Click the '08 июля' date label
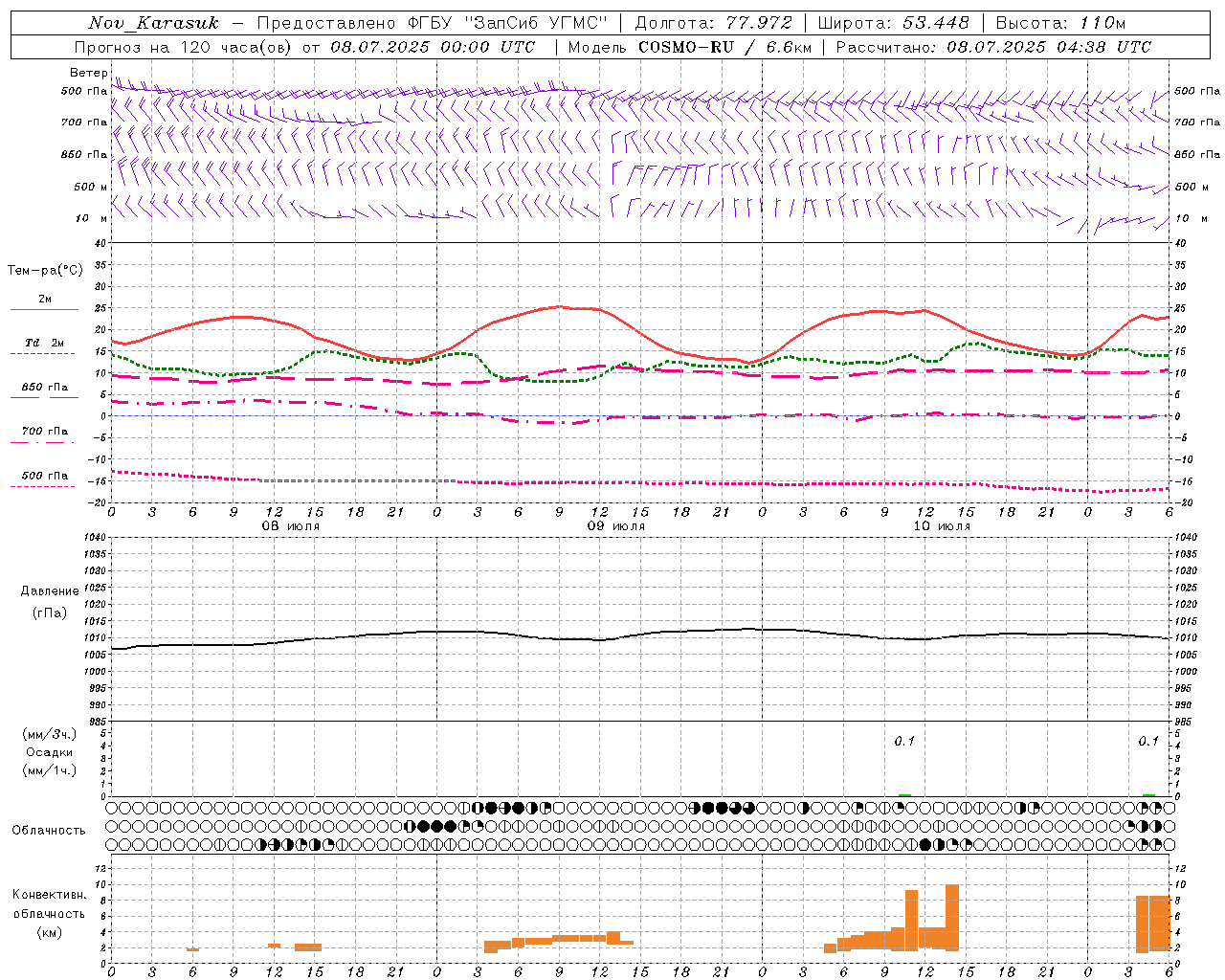The width and height of the screenshot is (1225, 980). [x=291, y=526]
